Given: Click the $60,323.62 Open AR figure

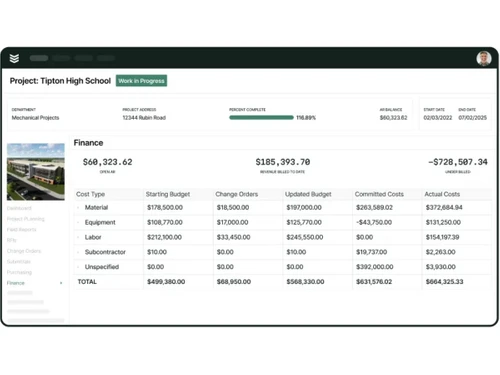Looking at the screenshot, I should [x=107, y=162].
